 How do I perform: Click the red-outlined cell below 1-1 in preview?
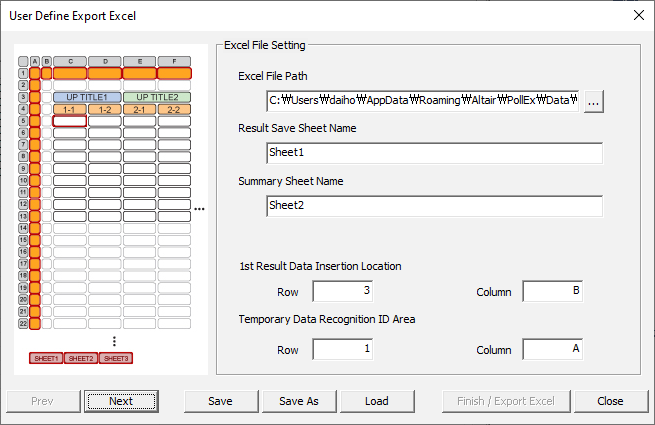70,121
